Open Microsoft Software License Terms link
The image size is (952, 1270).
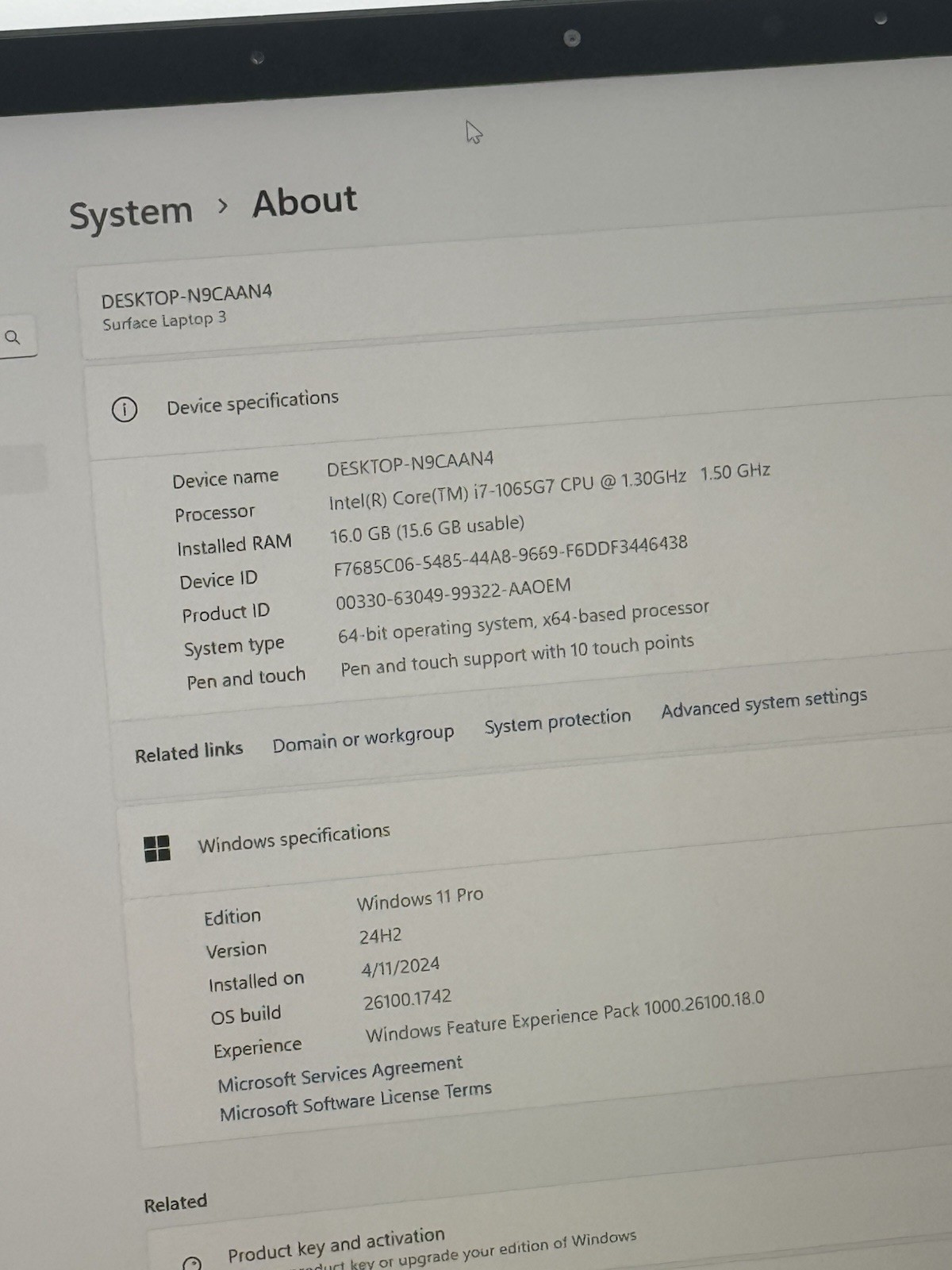coord(355,1102)
